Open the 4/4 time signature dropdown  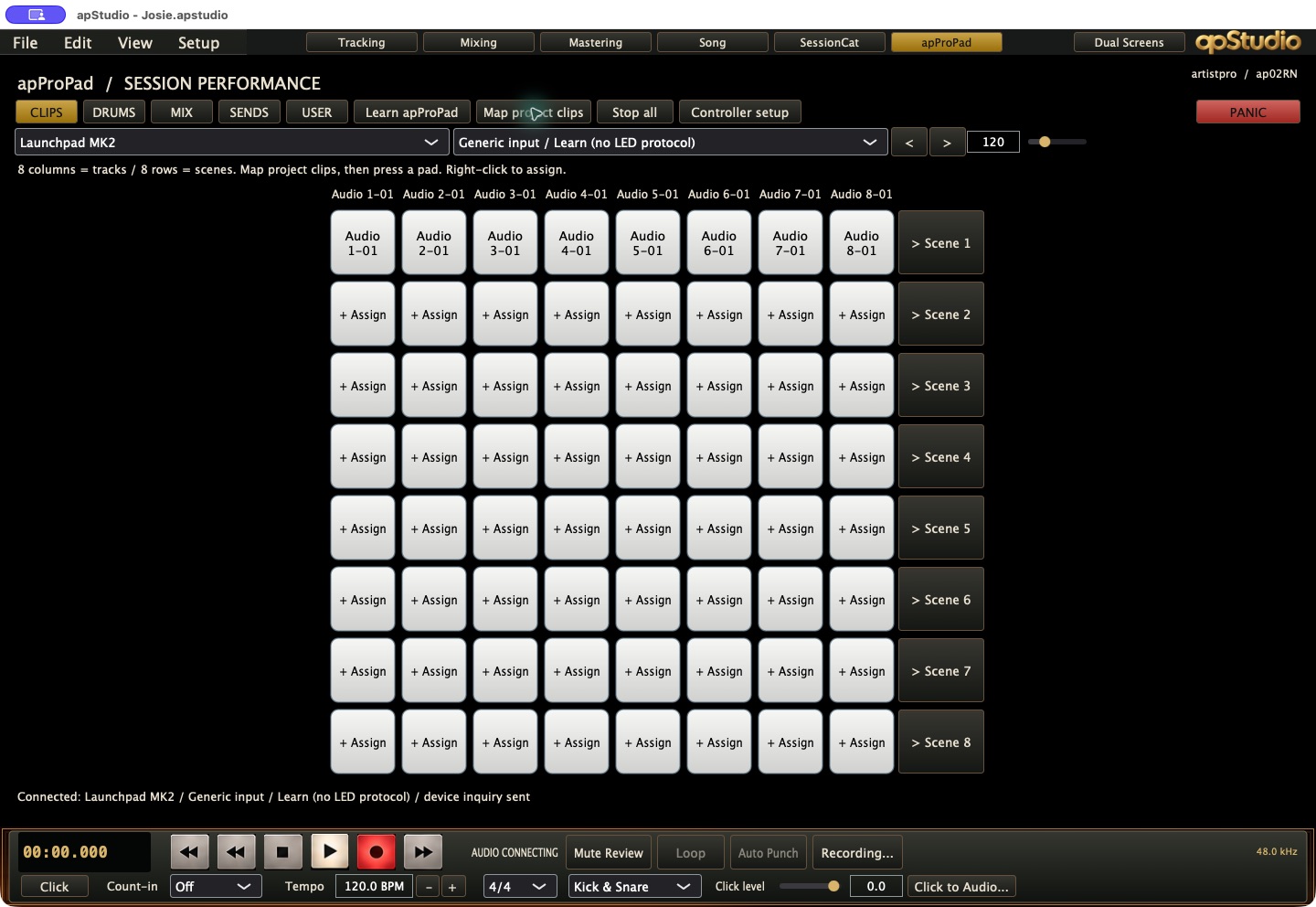coord(520,887)
